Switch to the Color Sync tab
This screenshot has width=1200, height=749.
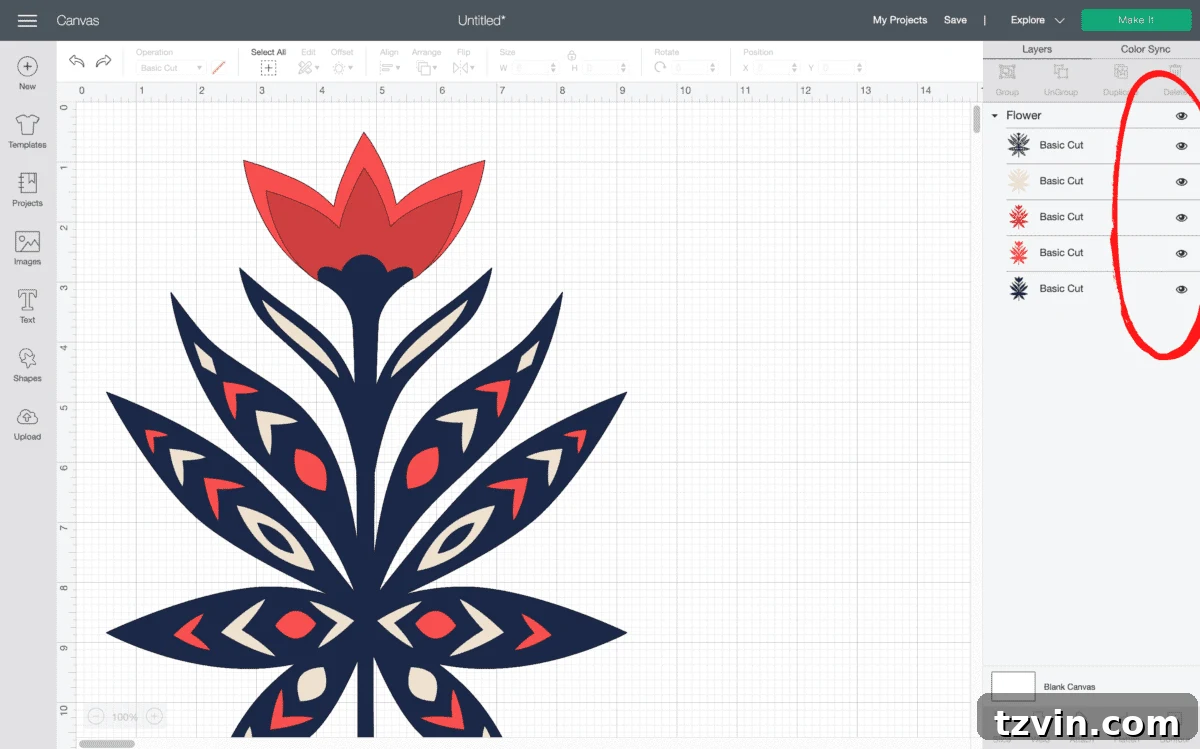(x=1145, y=49)
